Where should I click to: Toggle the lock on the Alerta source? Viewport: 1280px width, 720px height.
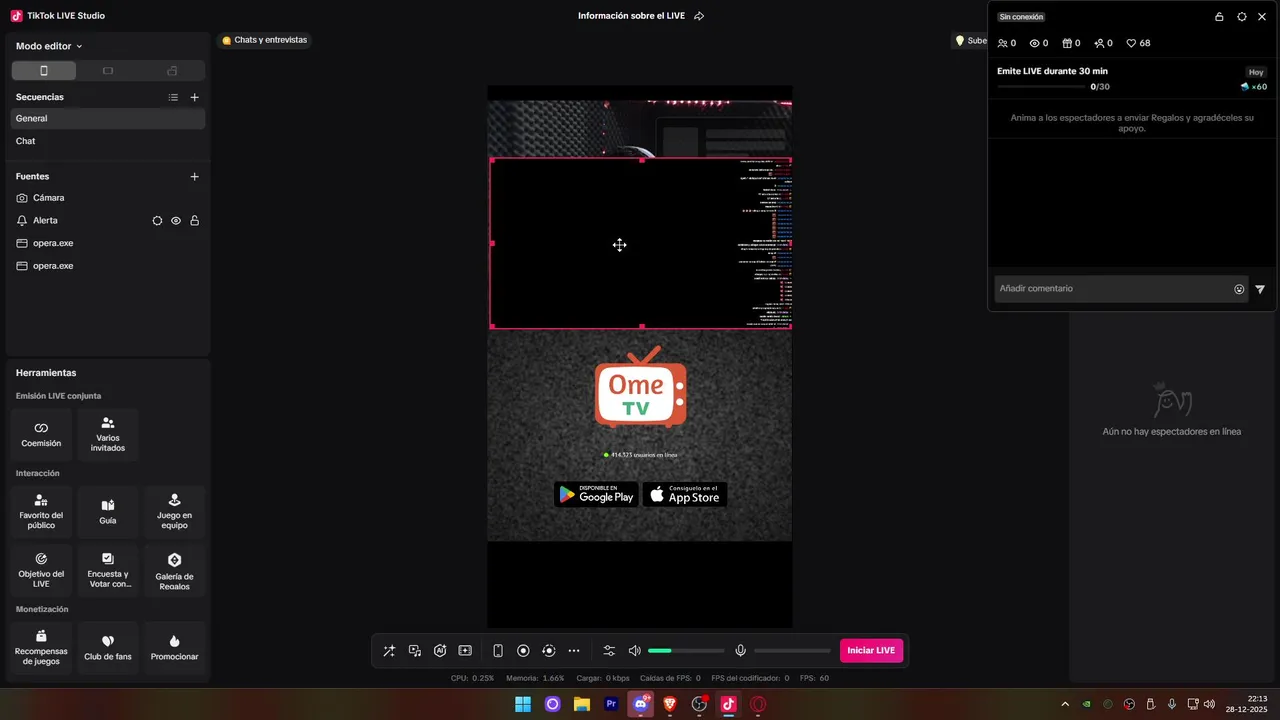195,220
